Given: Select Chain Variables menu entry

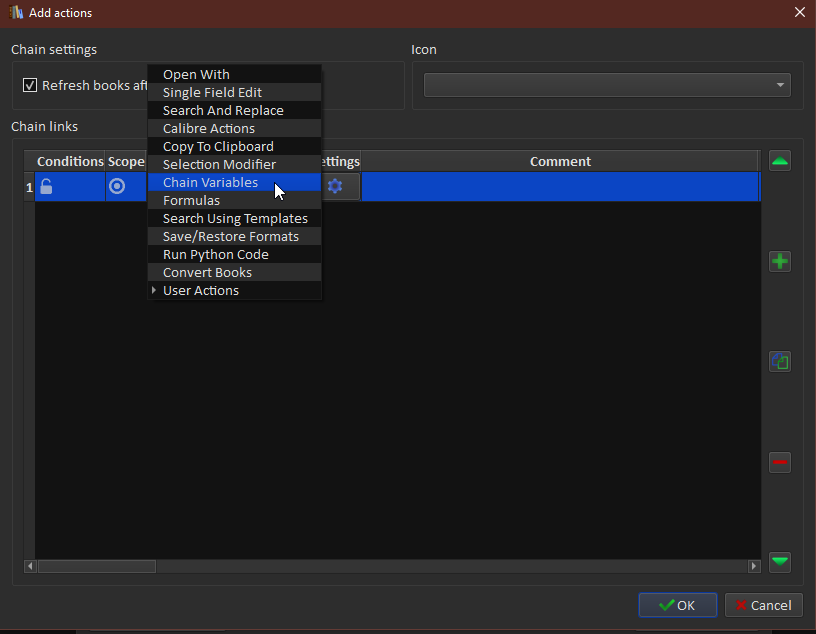Looking at the screenshot, I should 234,182.
